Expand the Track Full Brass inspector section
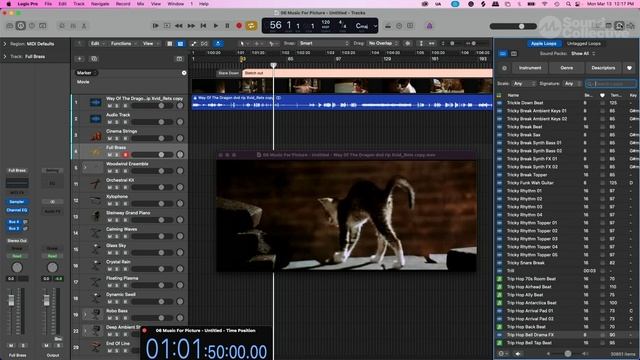The width and height of the screenshot is (640, 360). tap(5, 56)
